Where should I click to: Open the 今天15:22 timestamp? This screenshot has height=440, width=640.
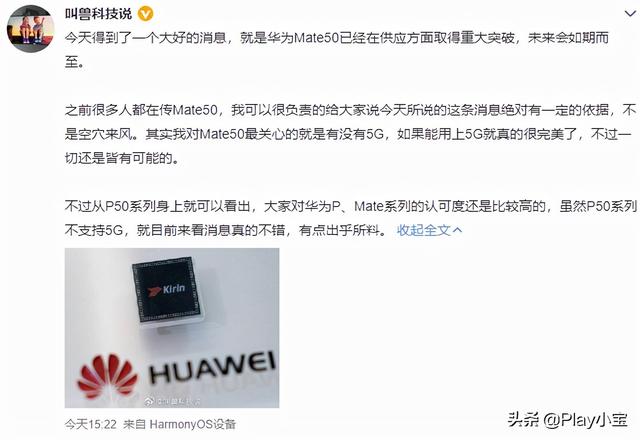point(90,424)
